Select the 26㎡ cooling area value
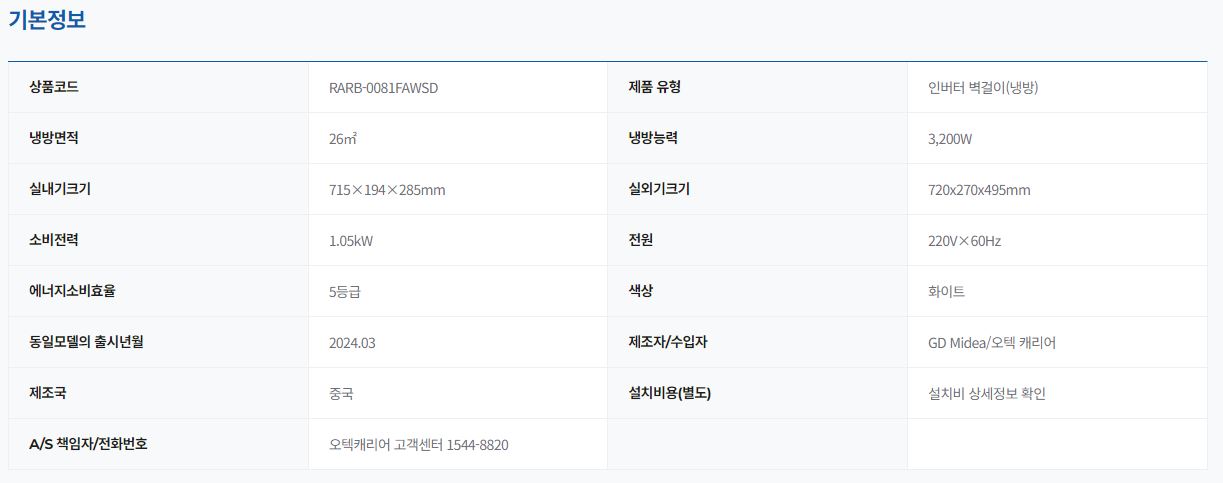Image resolution: width=1223 pixels, height=483 pixels. coord(342,139)
